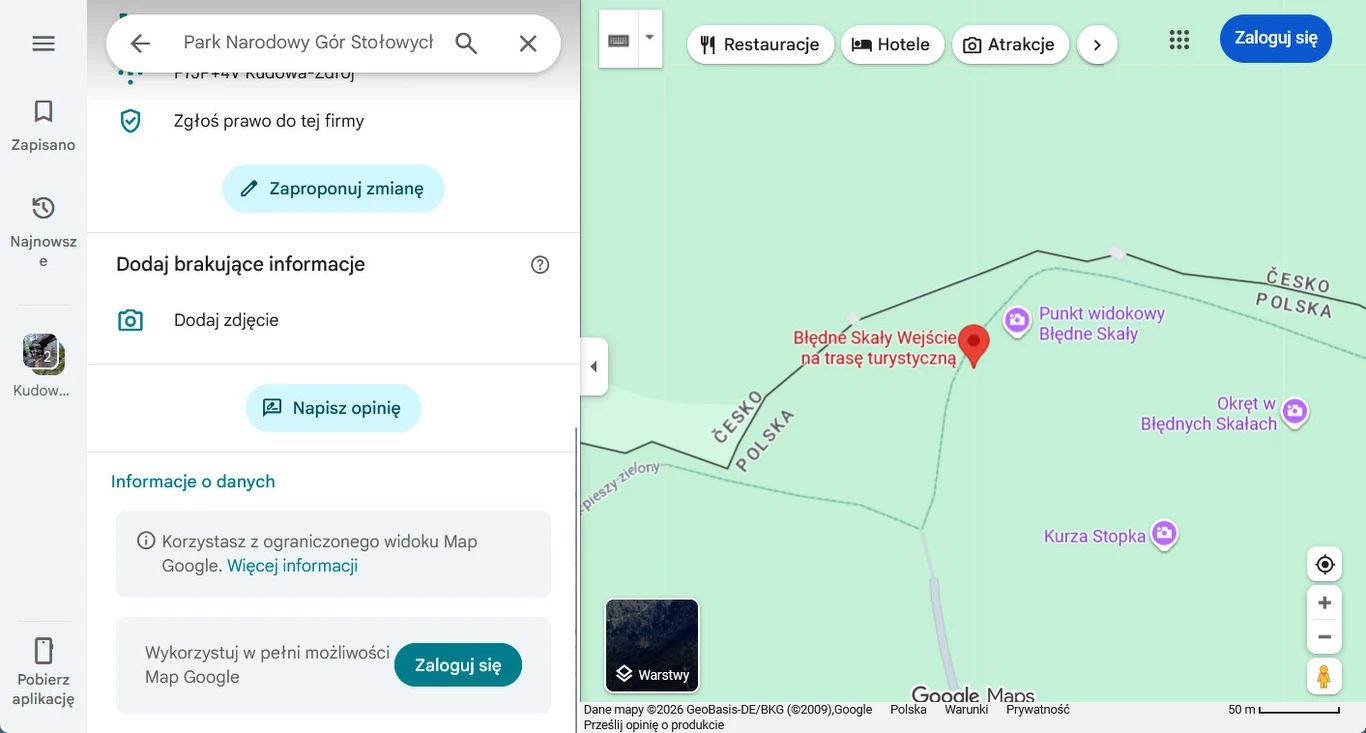
Task: Open Najnowsze recent history
Action: click(43, 232)
